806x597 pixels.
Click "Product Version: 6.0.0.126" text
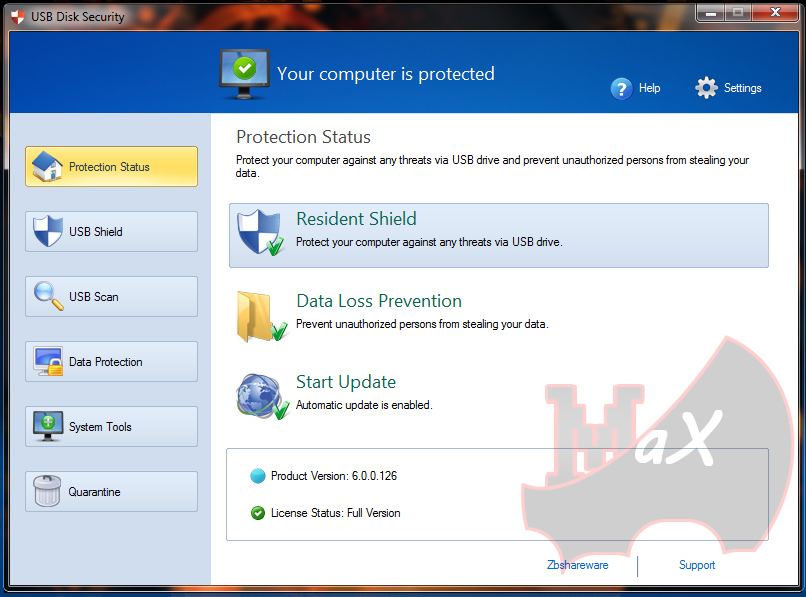(334, 476)
